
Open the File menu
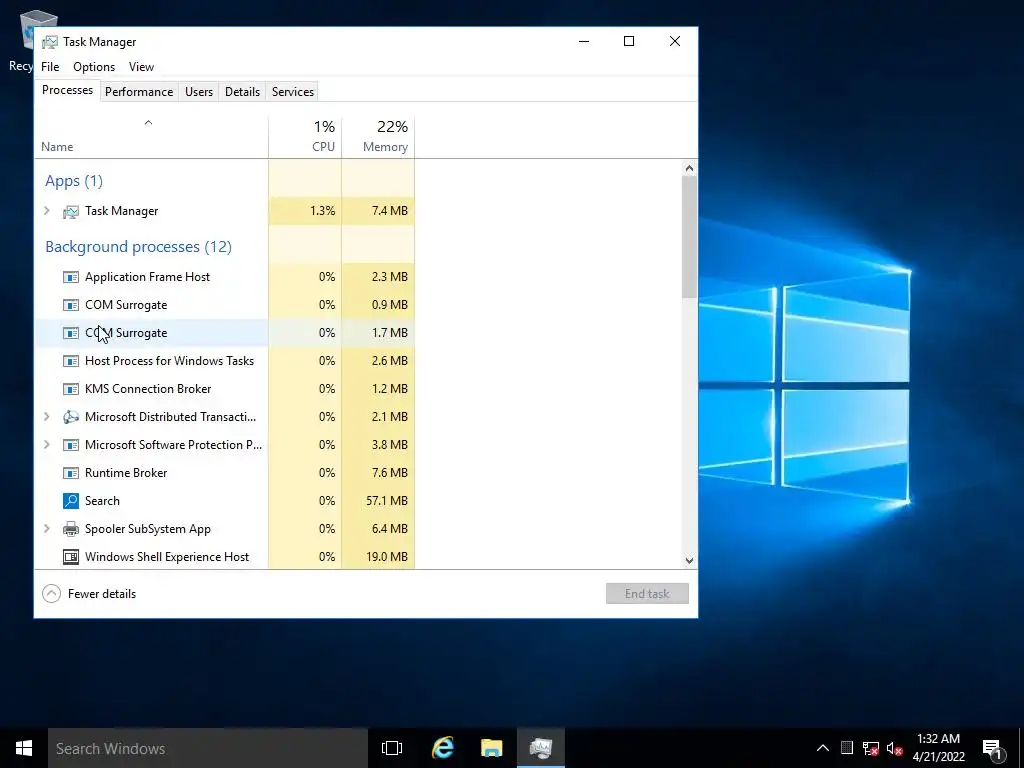[x=50, y=67]
